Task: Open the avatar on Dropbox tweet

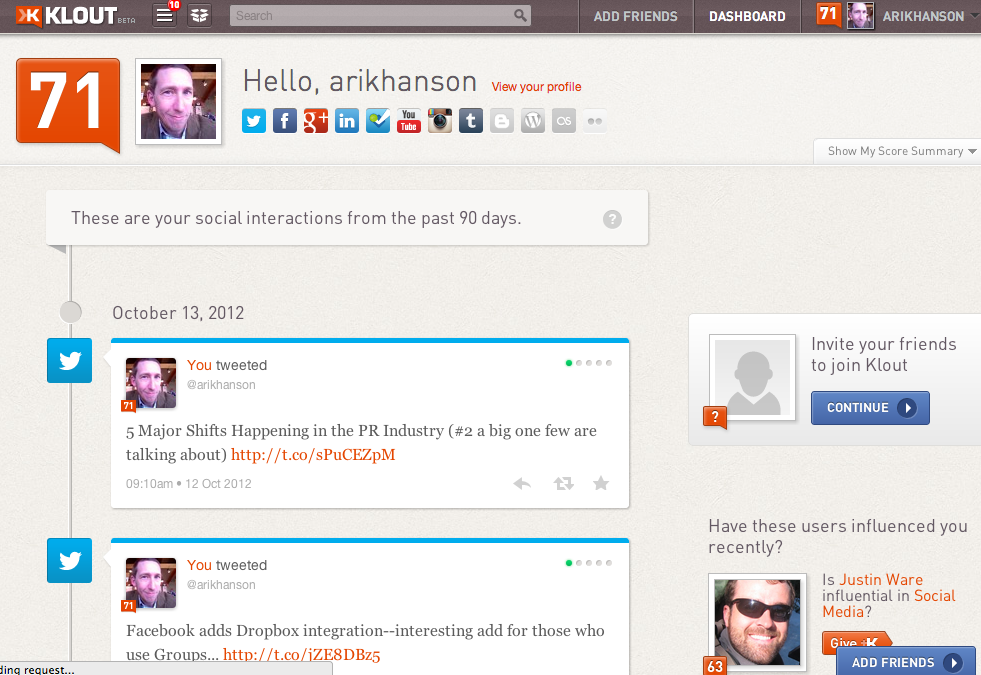Action: (150, 583)
